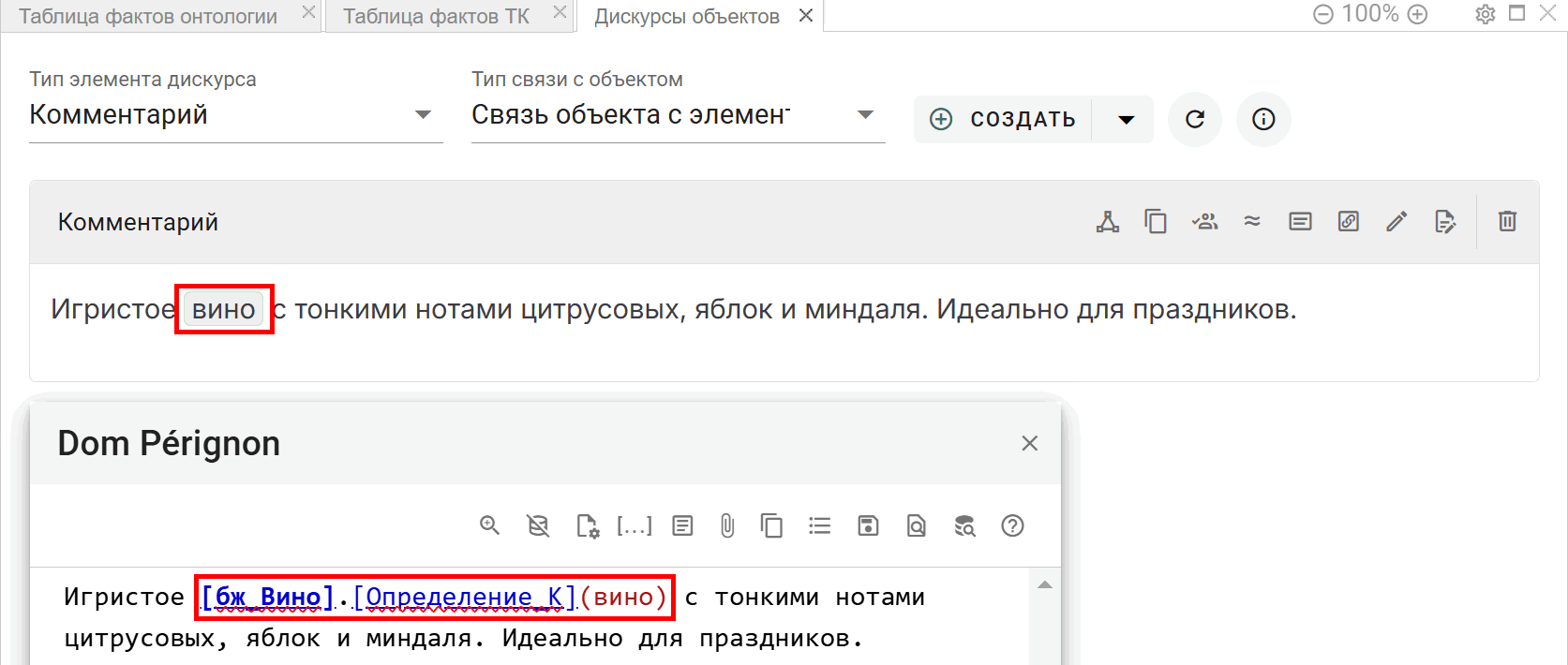Click the info circle button
The height and width of the screenshot is (665, 1568).
pos(1263,119)
